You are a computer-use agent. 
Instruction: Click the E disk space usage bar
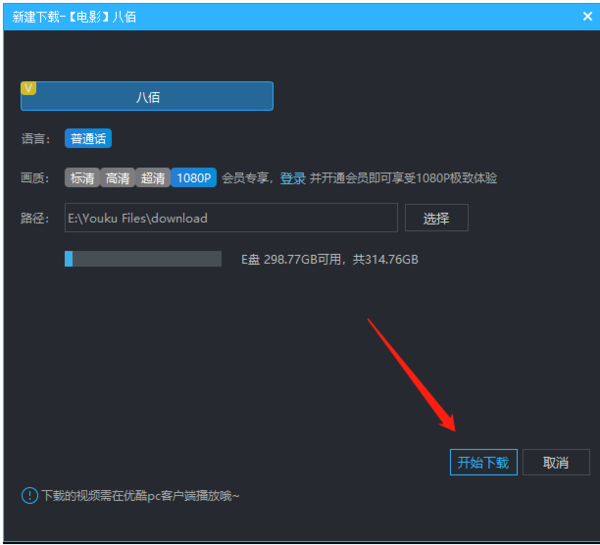point(143,259)
